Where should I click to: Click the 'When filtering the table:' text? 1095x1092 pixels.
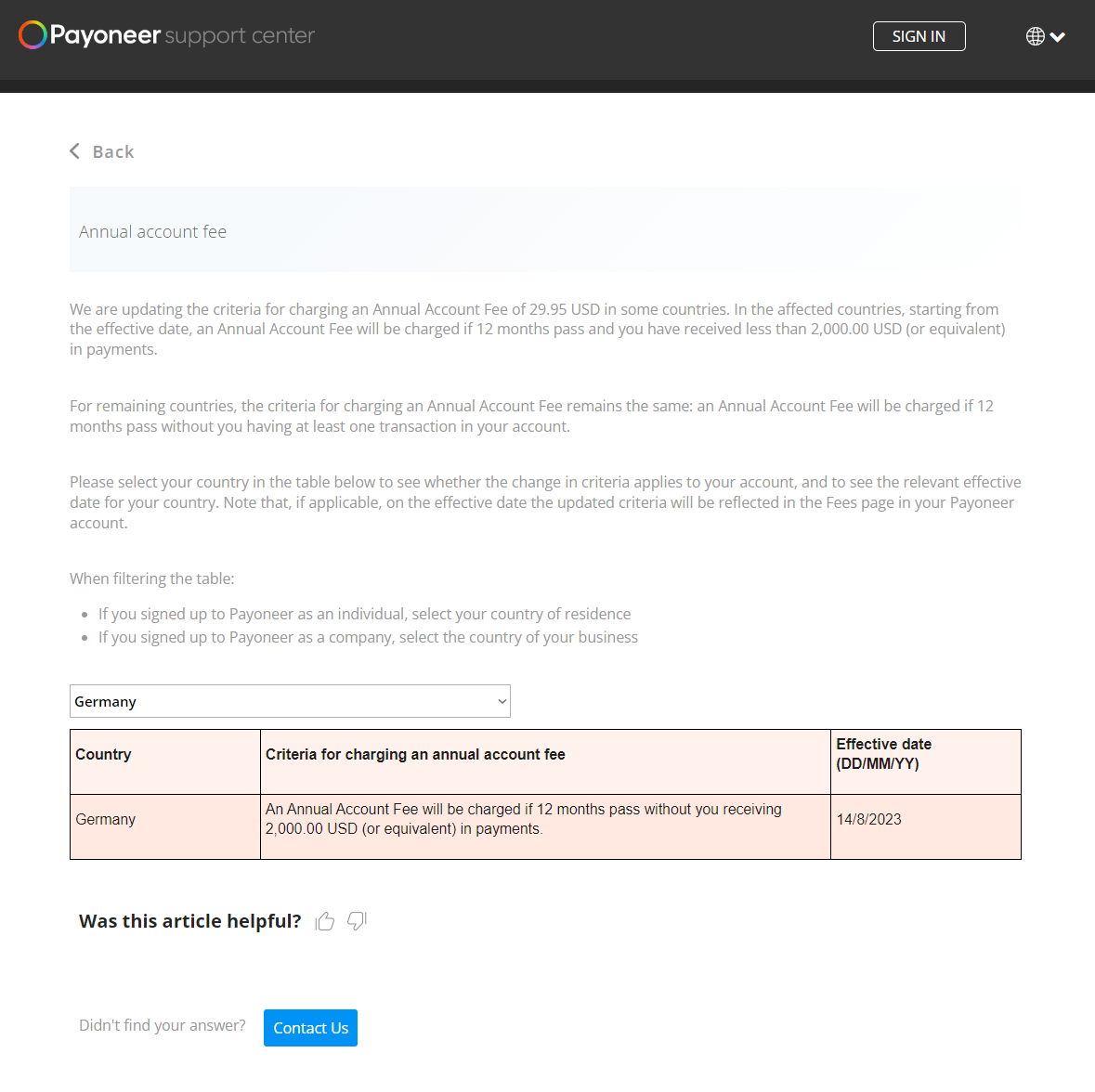click(x=152, y=578)
